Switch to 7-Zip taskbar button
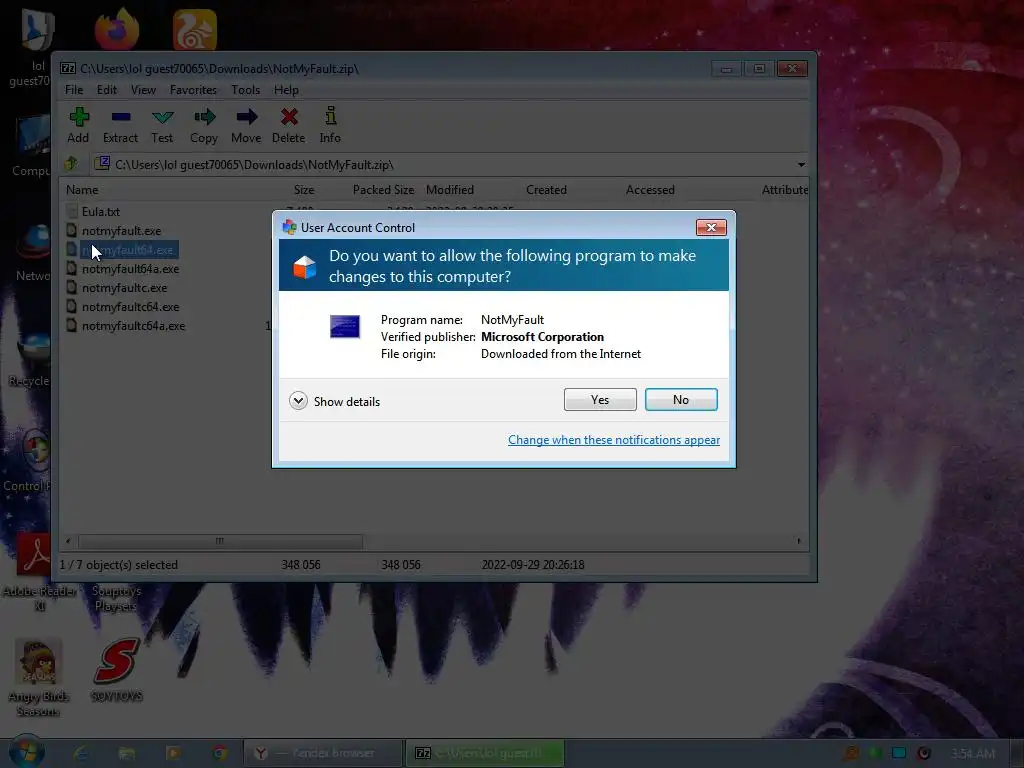 click(x=485, y=753)
